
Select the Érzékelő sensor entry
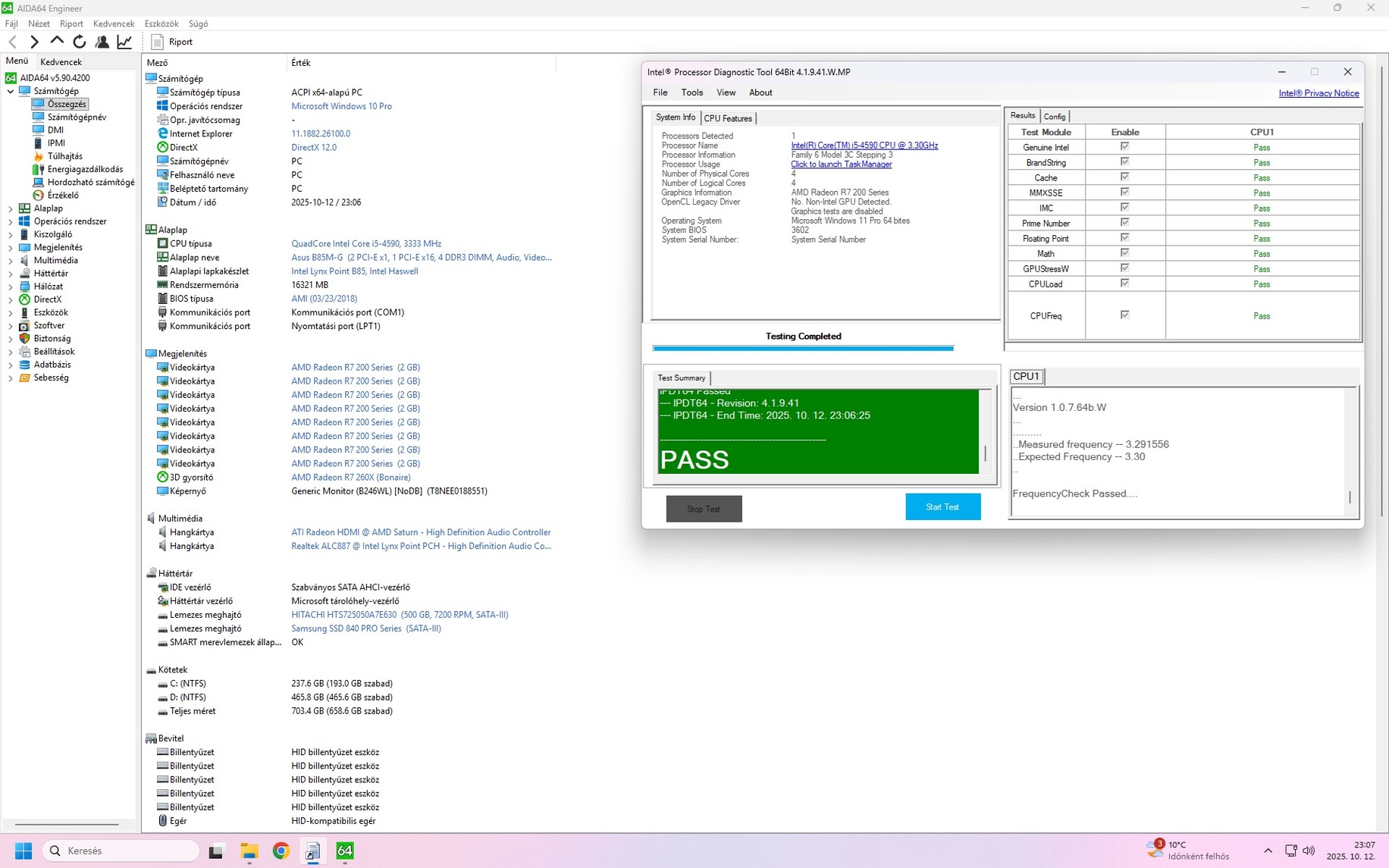63,195
